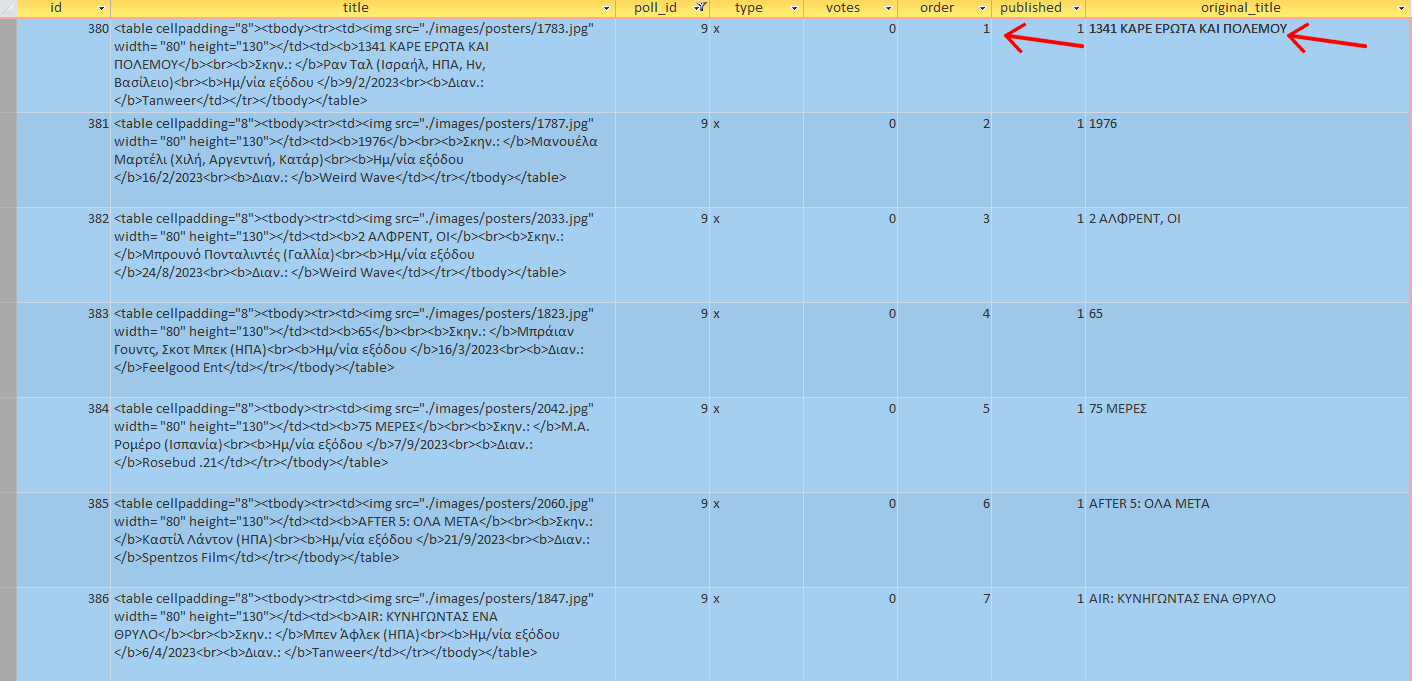The width and height of the screenshot is (1412, 681).
Task: Expand the original_title column dropdown
Action: (1401, 8)
